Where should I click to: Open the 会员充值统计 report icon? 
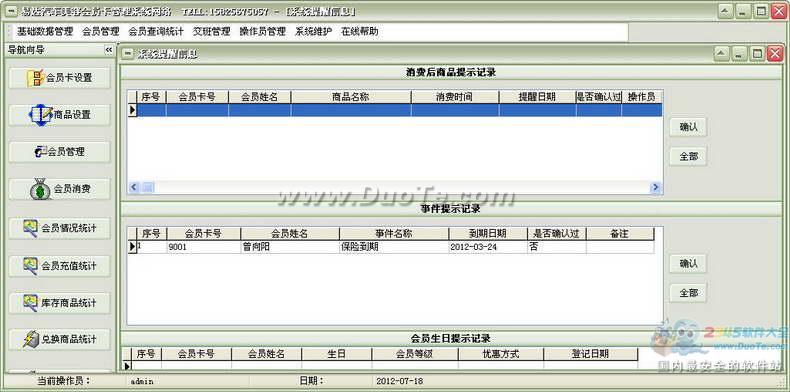(59, 266)
